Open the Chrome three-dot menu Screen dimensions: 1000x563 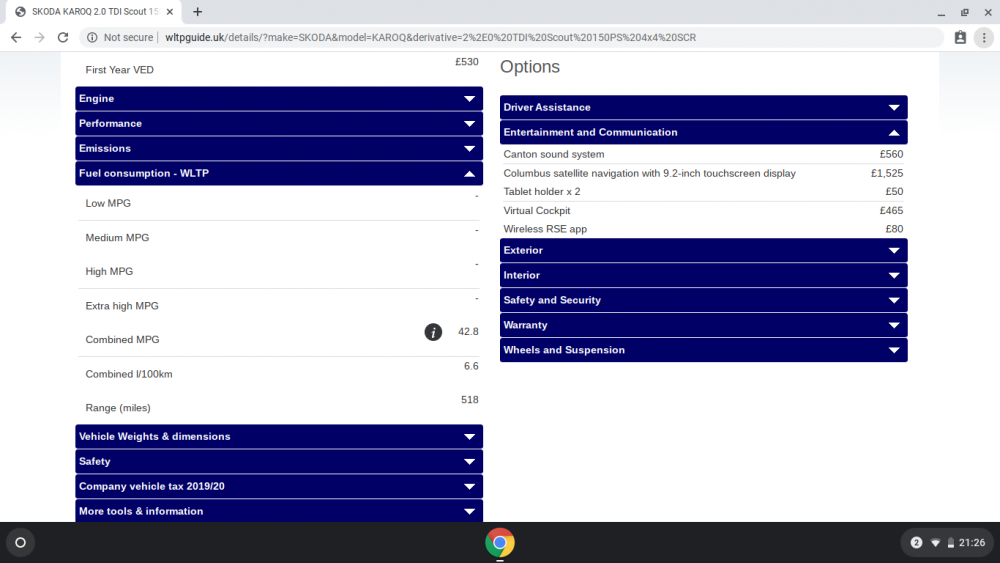[x=984, y=38]
